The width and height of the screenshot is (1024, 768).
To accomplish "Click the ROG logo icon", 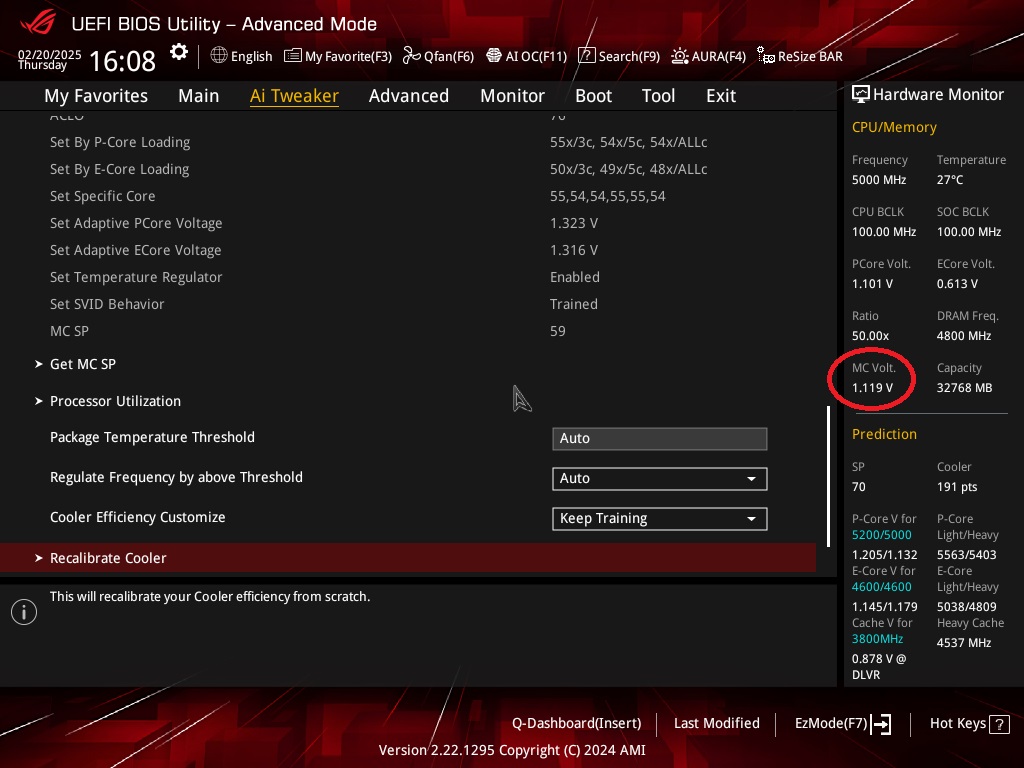I will point(38,22).
